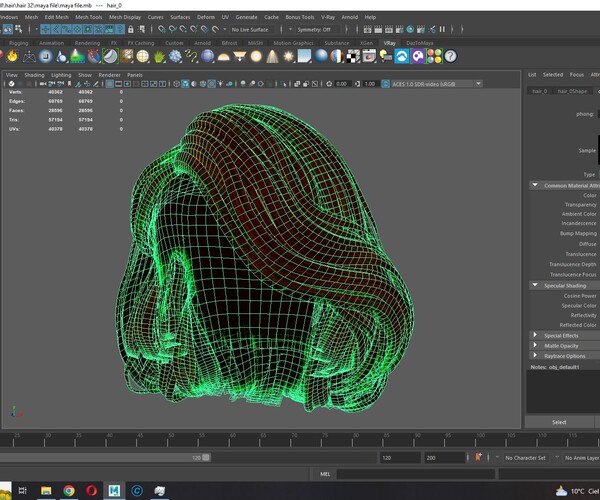The image size is (600, 500).
Task: Toggle smooth shade all in panel toolbar
Action: (185, 84)
